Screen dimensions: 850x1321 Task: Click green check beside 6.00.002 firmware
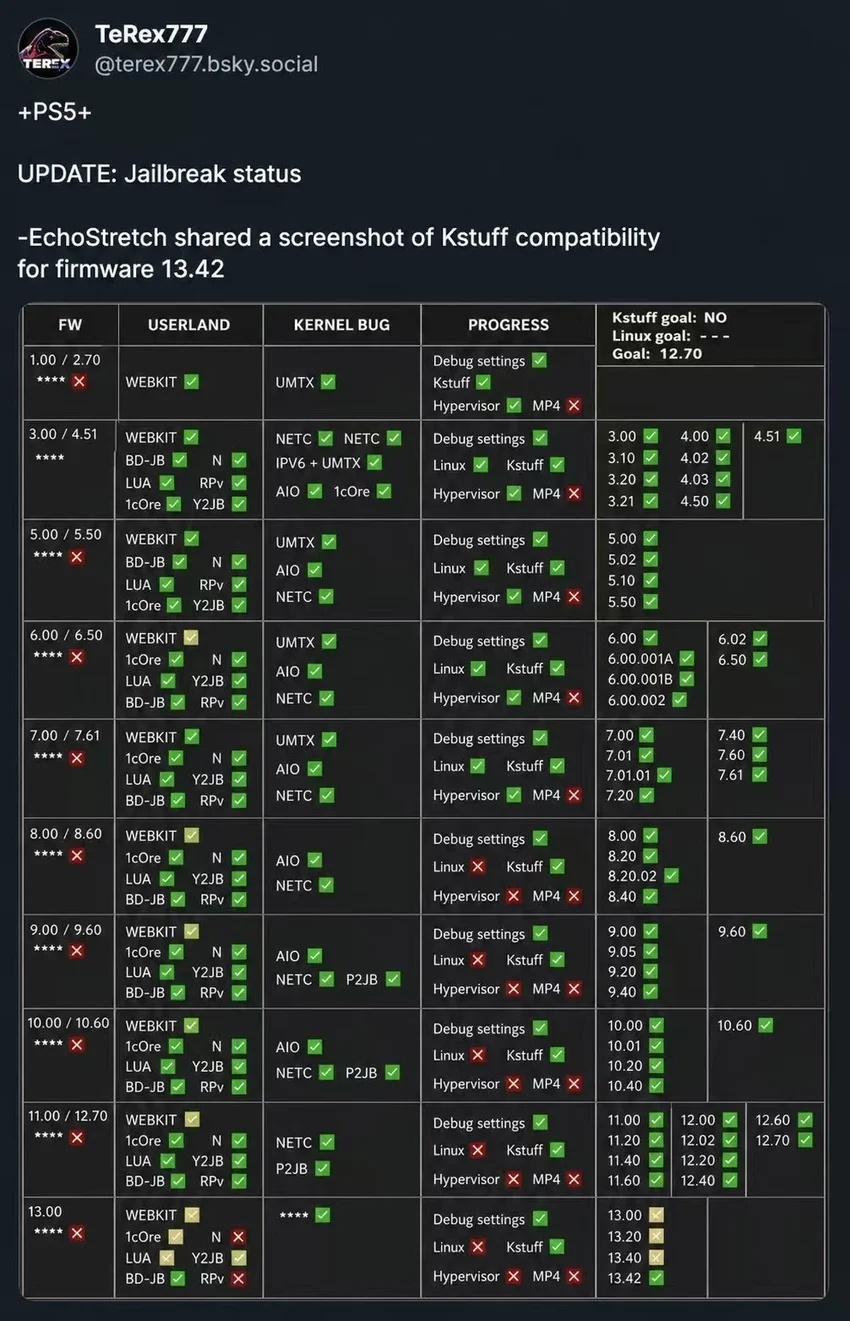pos(680,700)
